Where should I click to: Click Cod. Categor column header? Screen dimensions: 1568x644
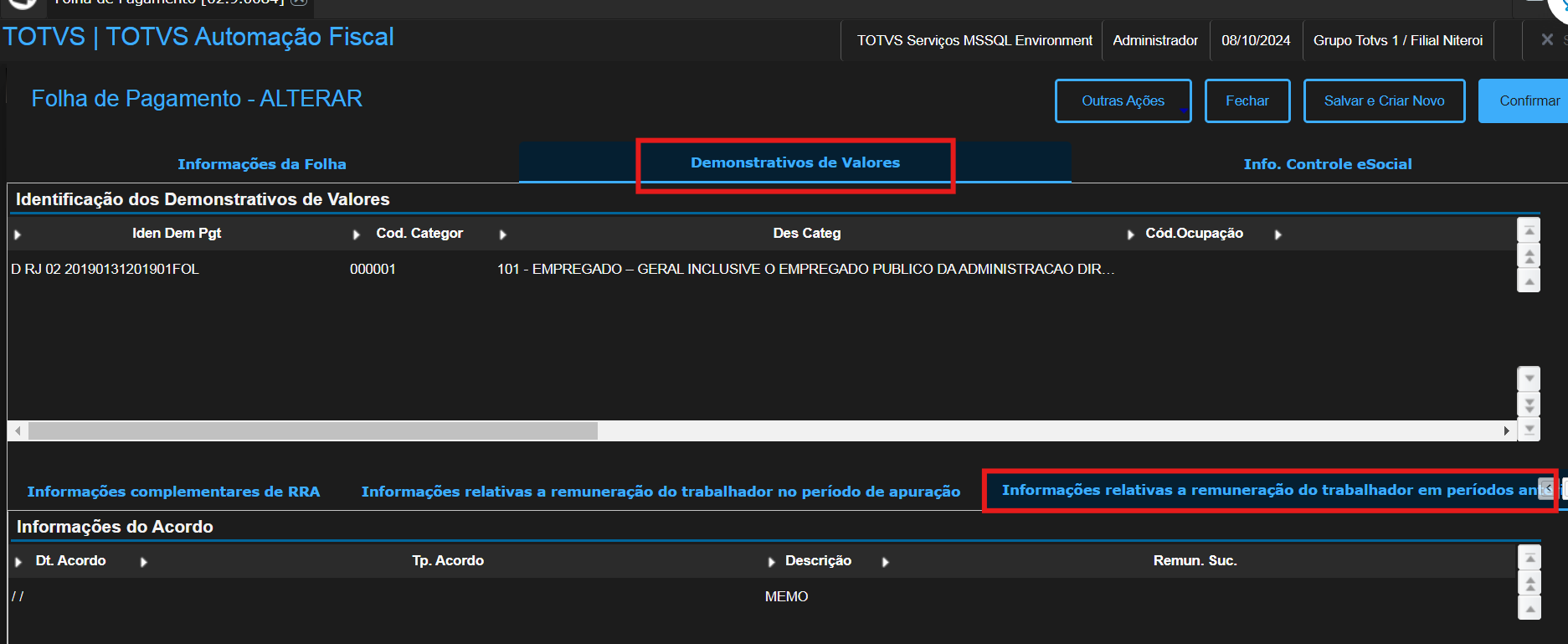pyautogui.click(x=419, y=233)
